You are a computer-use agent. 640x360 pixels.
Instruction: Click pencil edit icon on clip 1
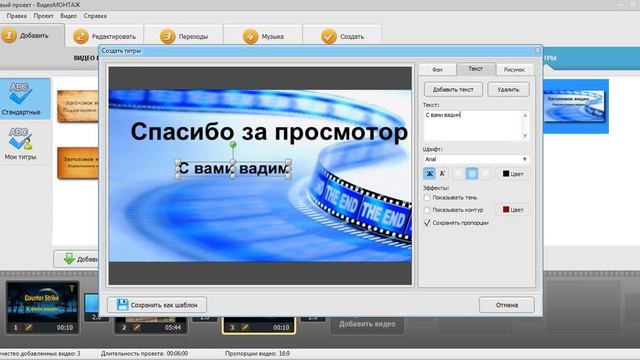(x=29, y=327)
